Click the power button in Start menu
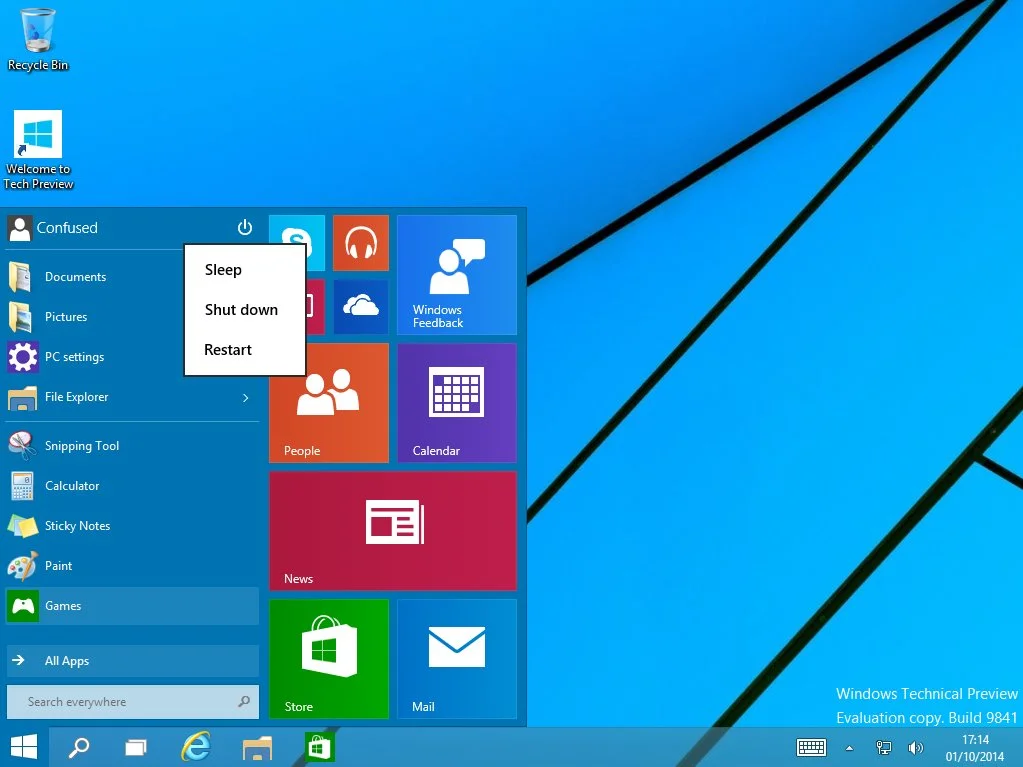Viewport: 1023px width, 767px height. point(245,227)
